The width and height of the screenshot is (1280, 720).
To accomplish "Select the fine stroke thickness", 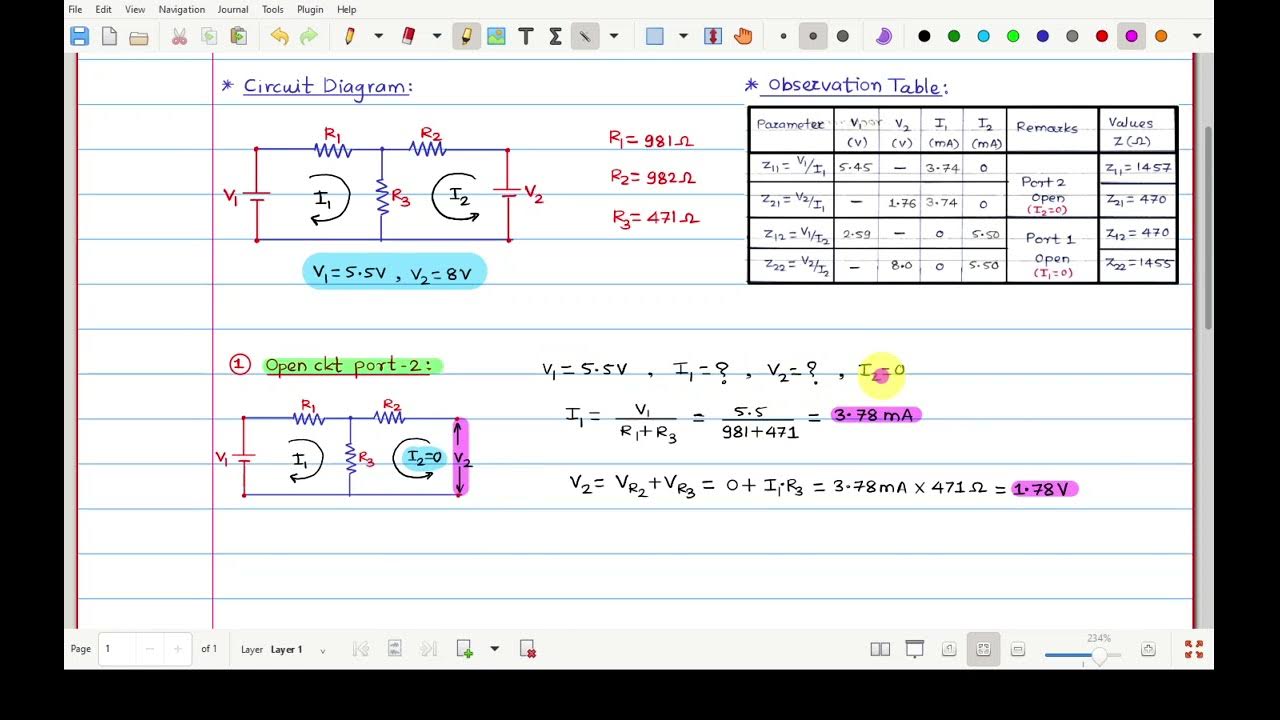I will click(783, 37).
